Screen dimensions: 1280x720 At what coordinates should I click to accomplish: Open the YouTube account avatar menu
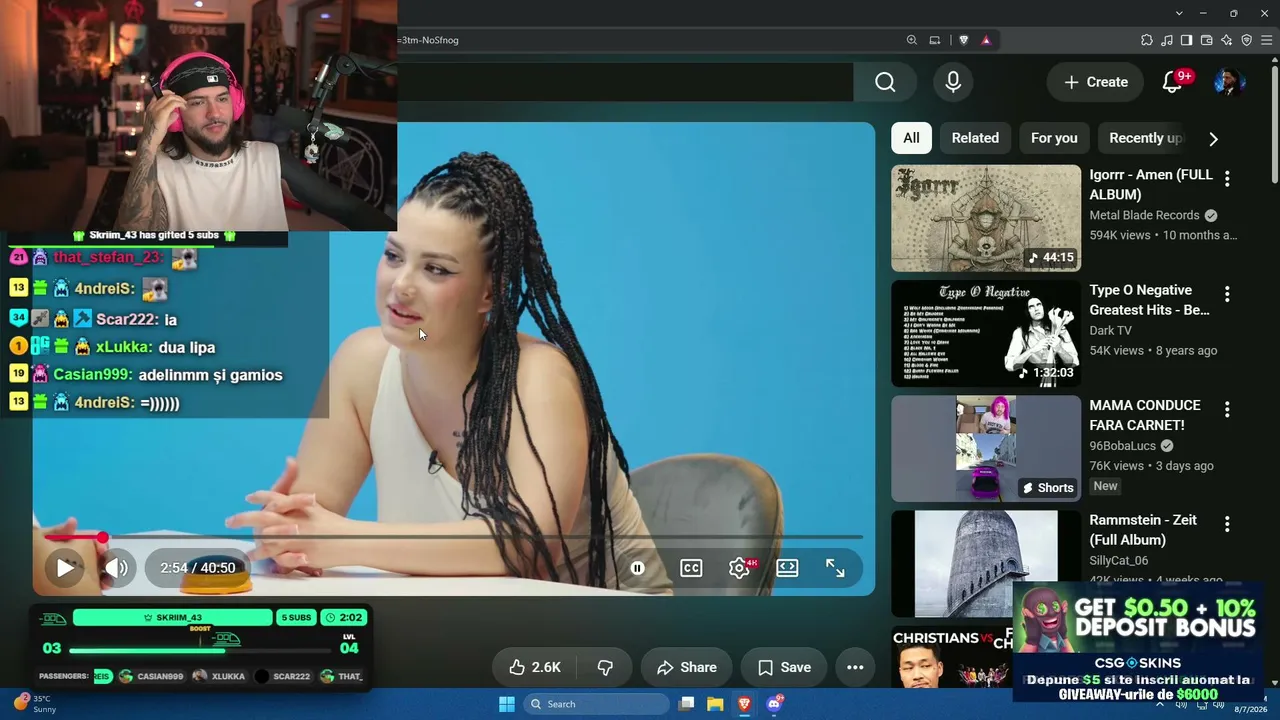pyautogui.click(x=1228, y=82)
